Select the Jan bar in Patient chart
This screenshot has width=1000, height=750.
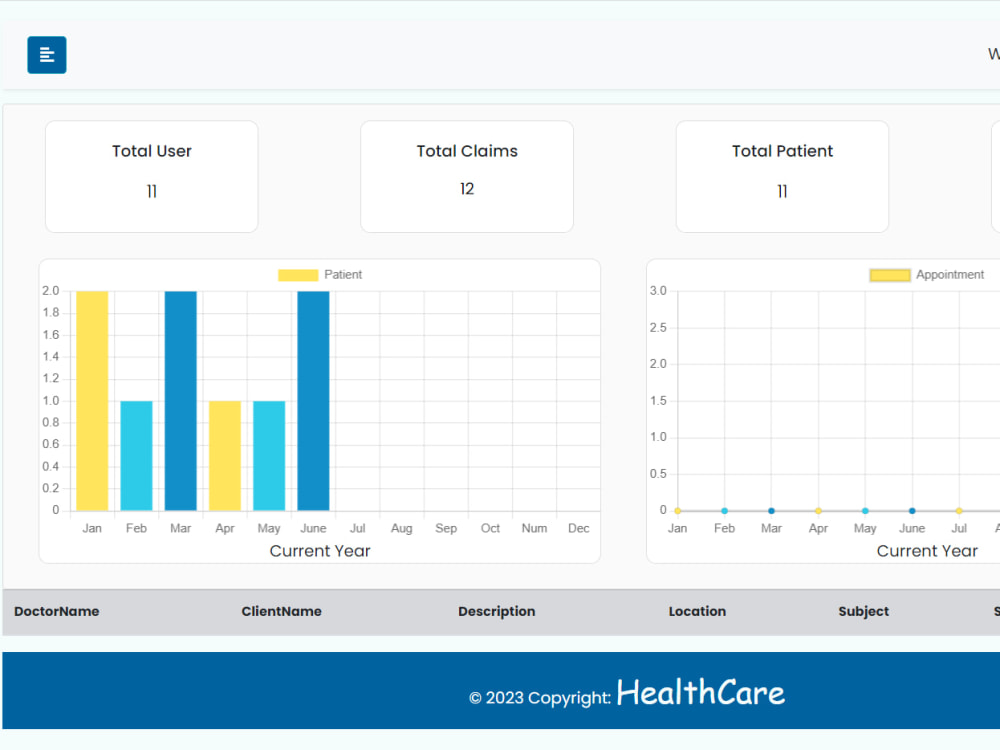click(92, 401)
